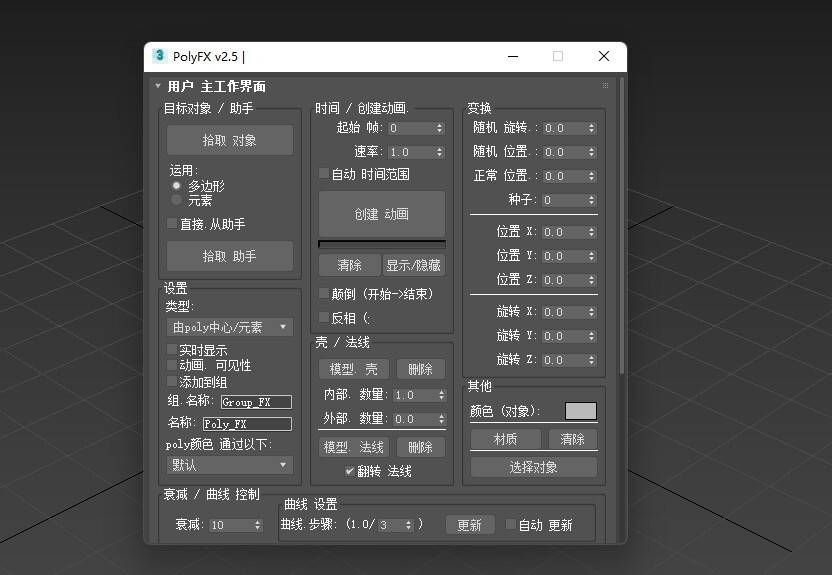Screen dimensions: 832x575
Task: Click the 位置 Z value field
Action: point(564,280)
